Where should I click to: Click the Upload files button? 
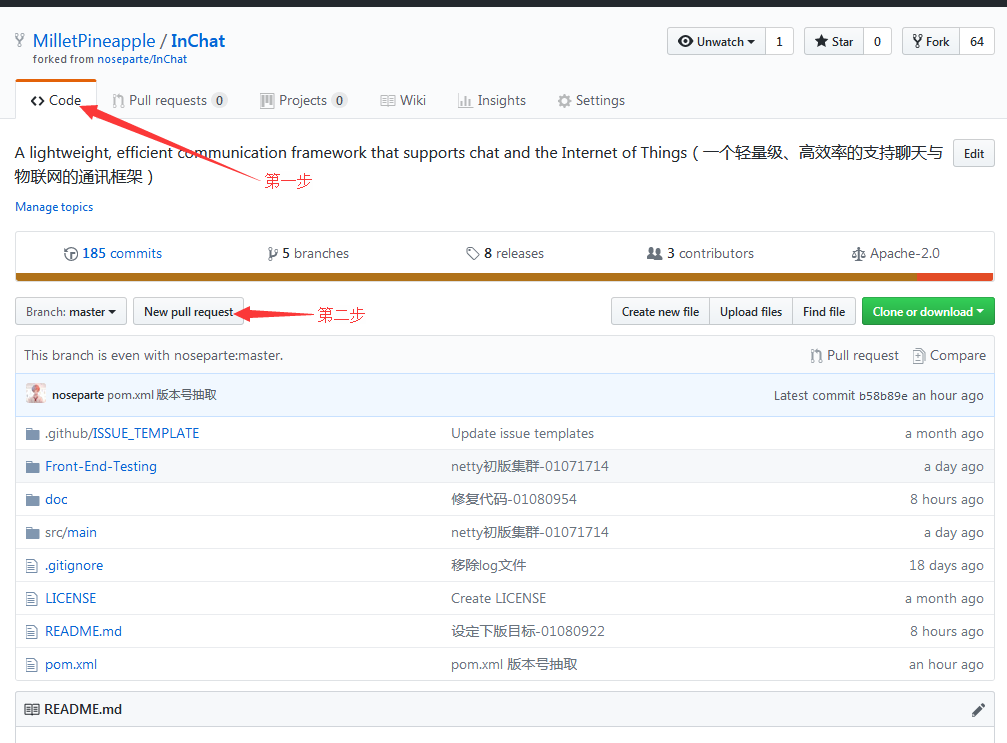pyautogui.click(x=751, y=311)
